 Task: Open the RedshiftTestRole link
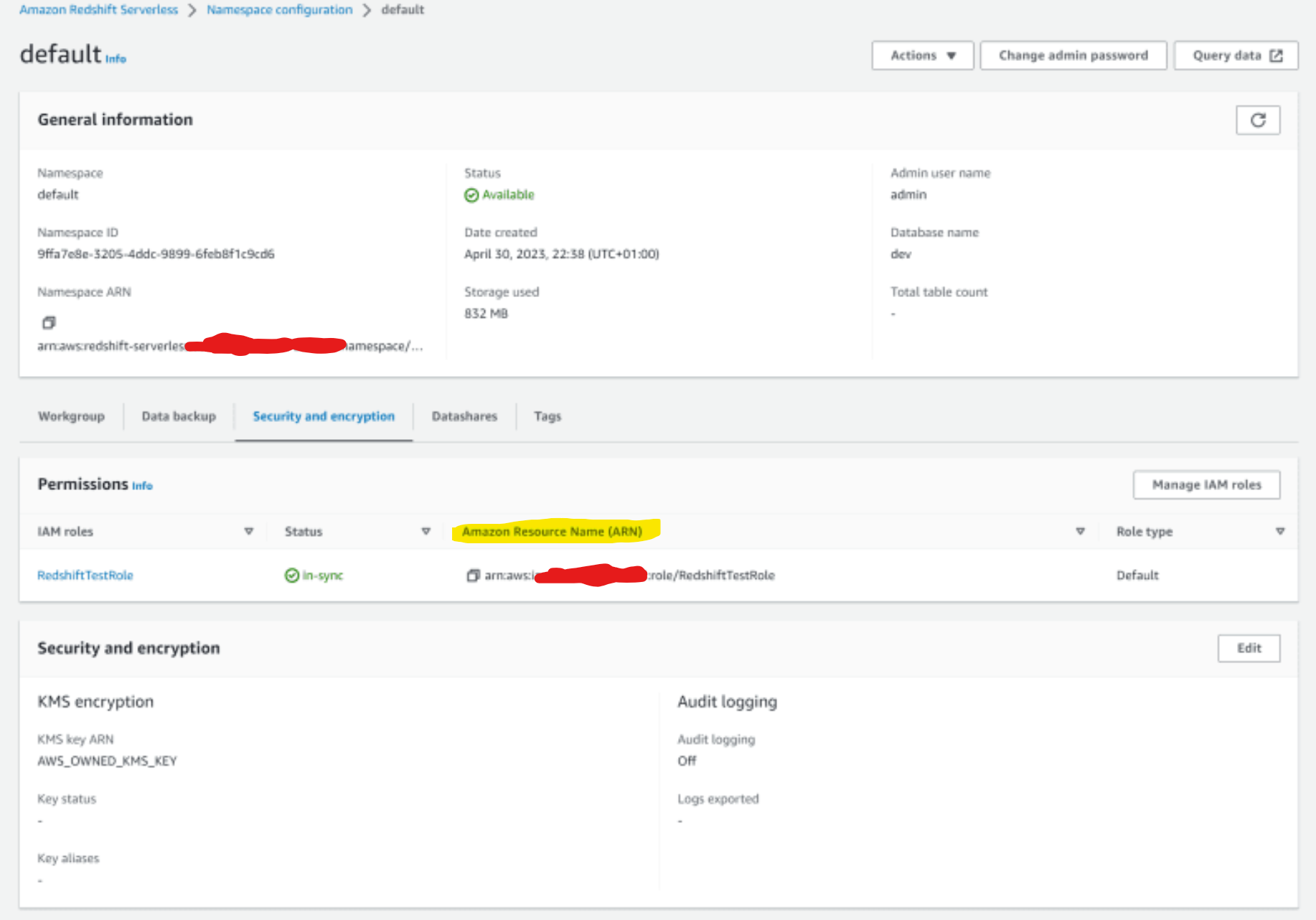click(85, 576)
